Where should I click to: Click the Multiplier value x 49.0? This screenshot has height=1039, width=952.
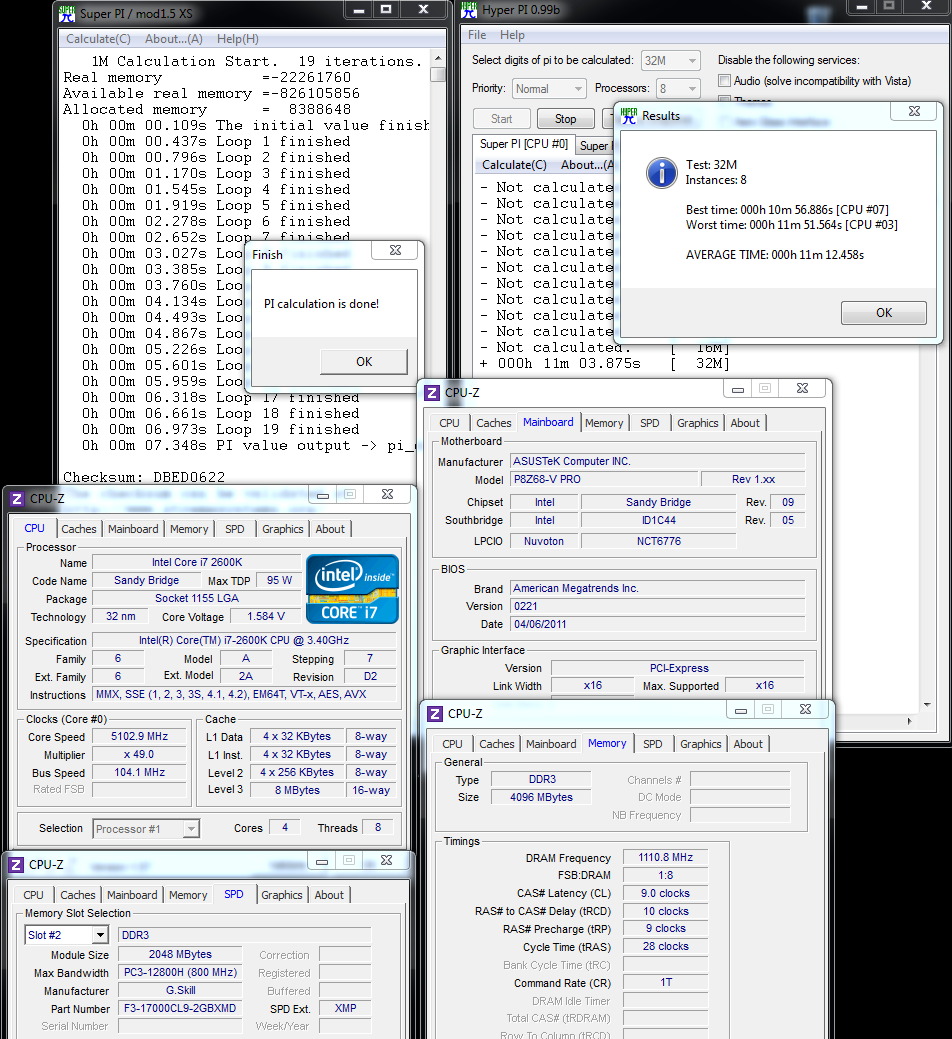[140, 754]
